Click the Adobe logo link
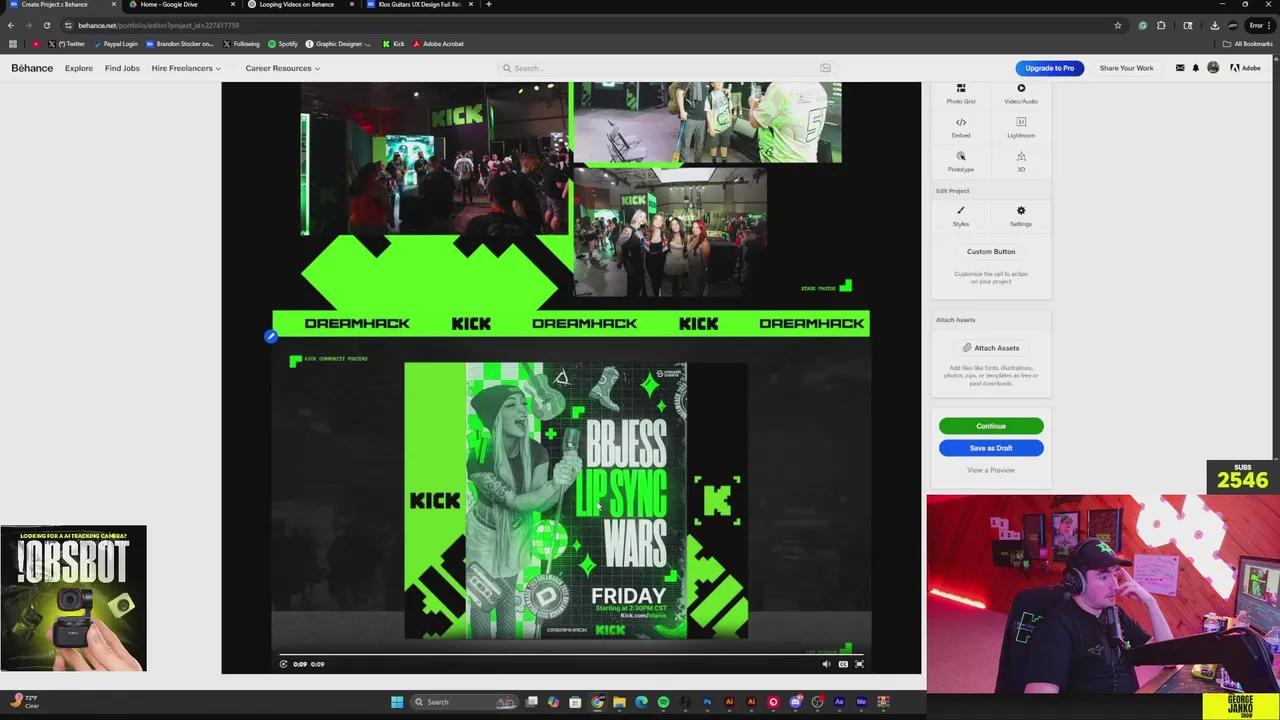The image size is (1280, 720). pyautogui.click(x=1245, y=68)
